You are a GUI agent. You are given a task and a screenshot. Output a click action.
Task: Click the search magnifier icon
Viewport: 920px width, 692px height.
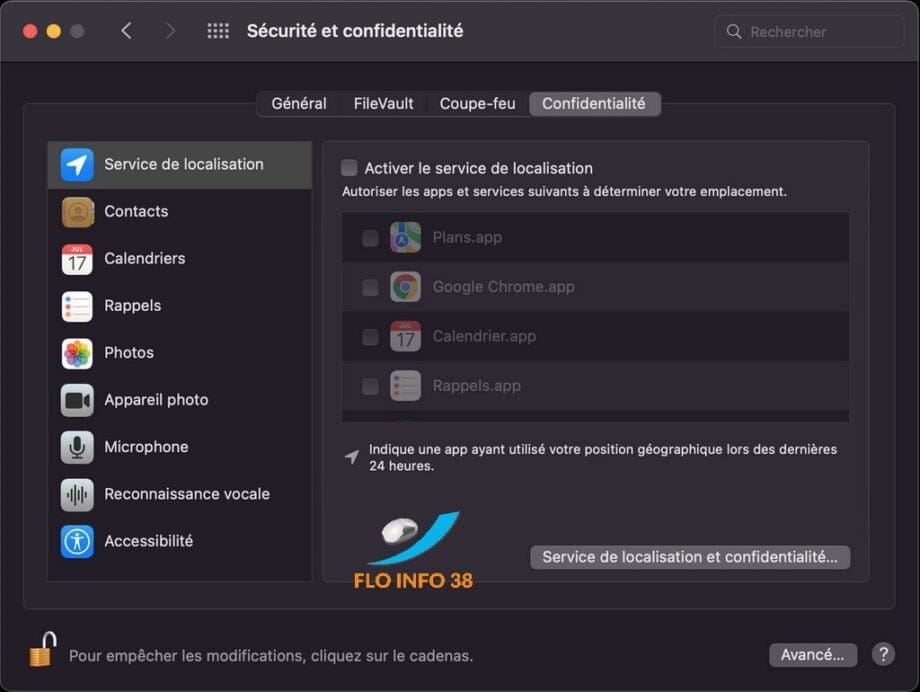[733, 31]
